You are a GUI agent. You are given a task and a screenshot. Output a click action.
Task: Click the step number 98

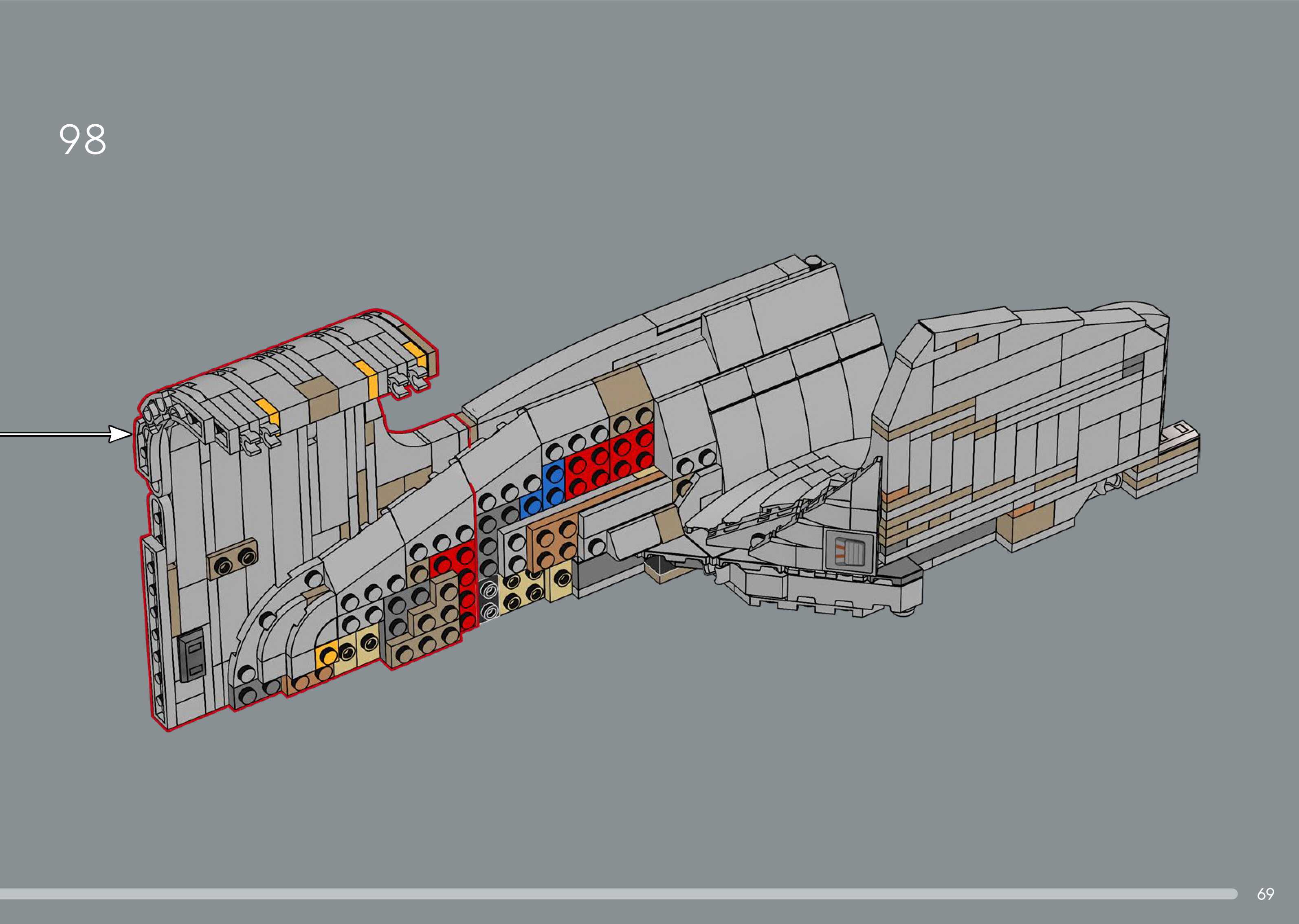point(82,139)
